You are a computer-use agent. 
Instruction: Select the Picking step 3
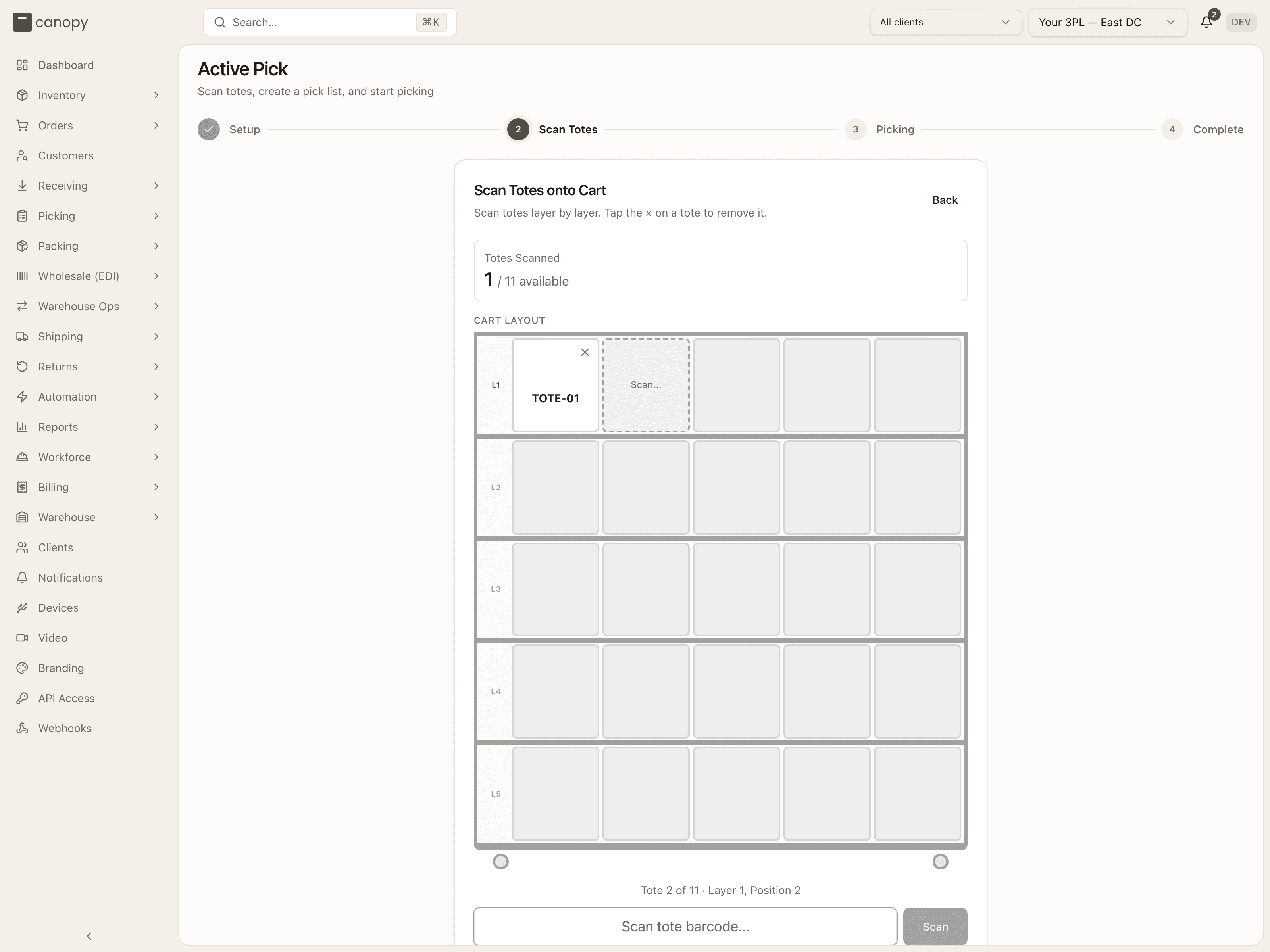[x=879, y=130]
